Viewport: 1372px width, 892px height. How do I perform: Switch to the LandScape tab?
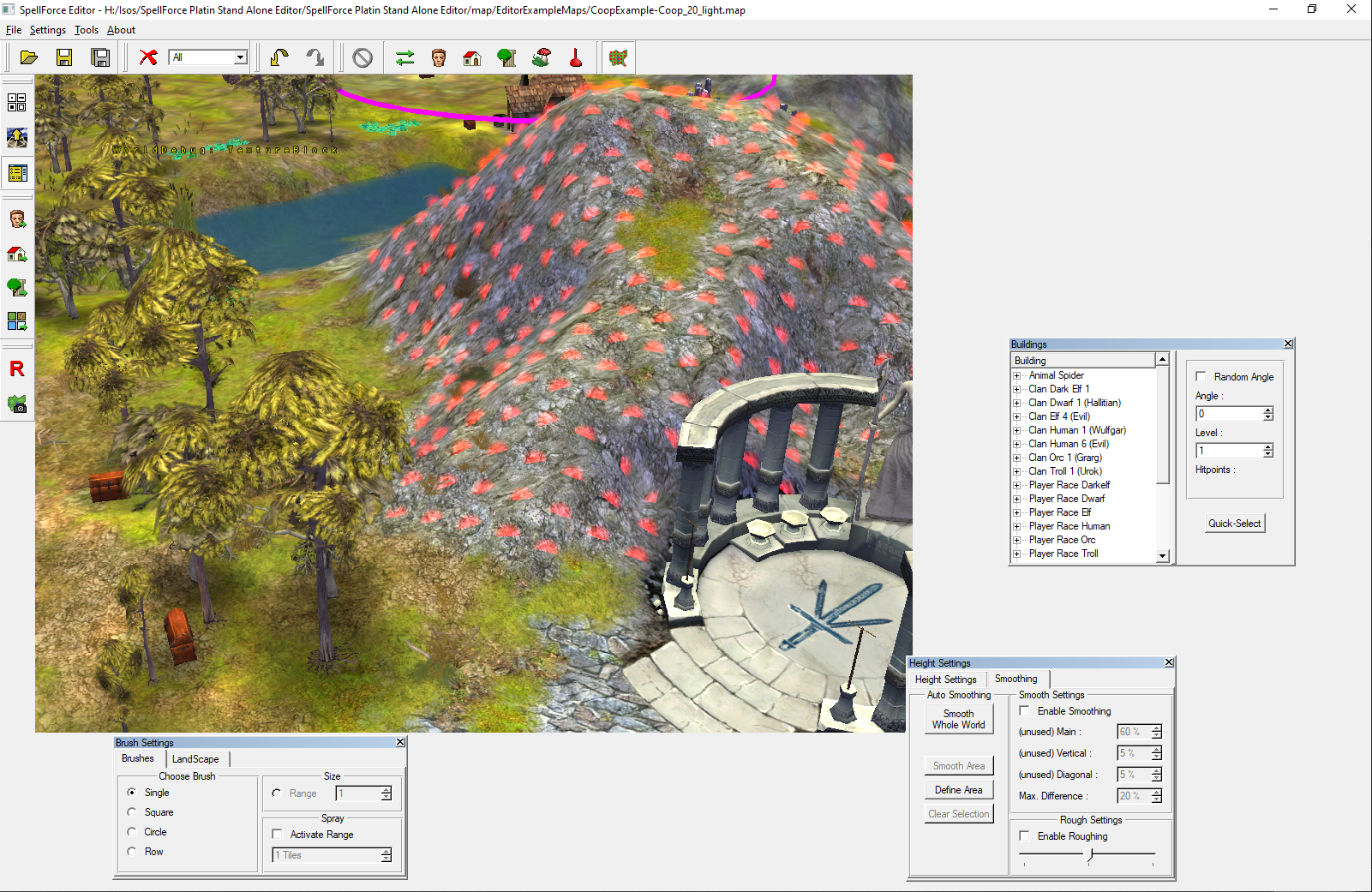point(196,759)
